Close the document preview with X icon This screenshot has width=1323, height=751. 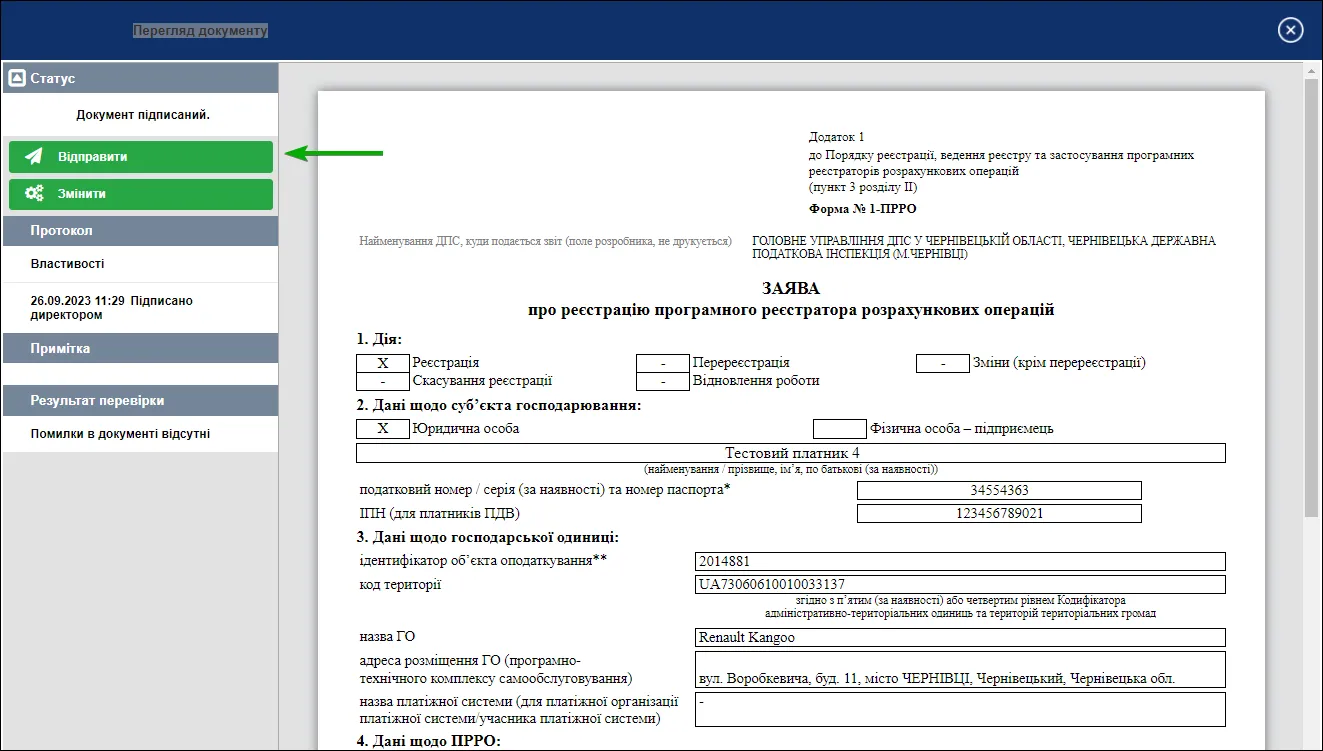pos(1290,30)
